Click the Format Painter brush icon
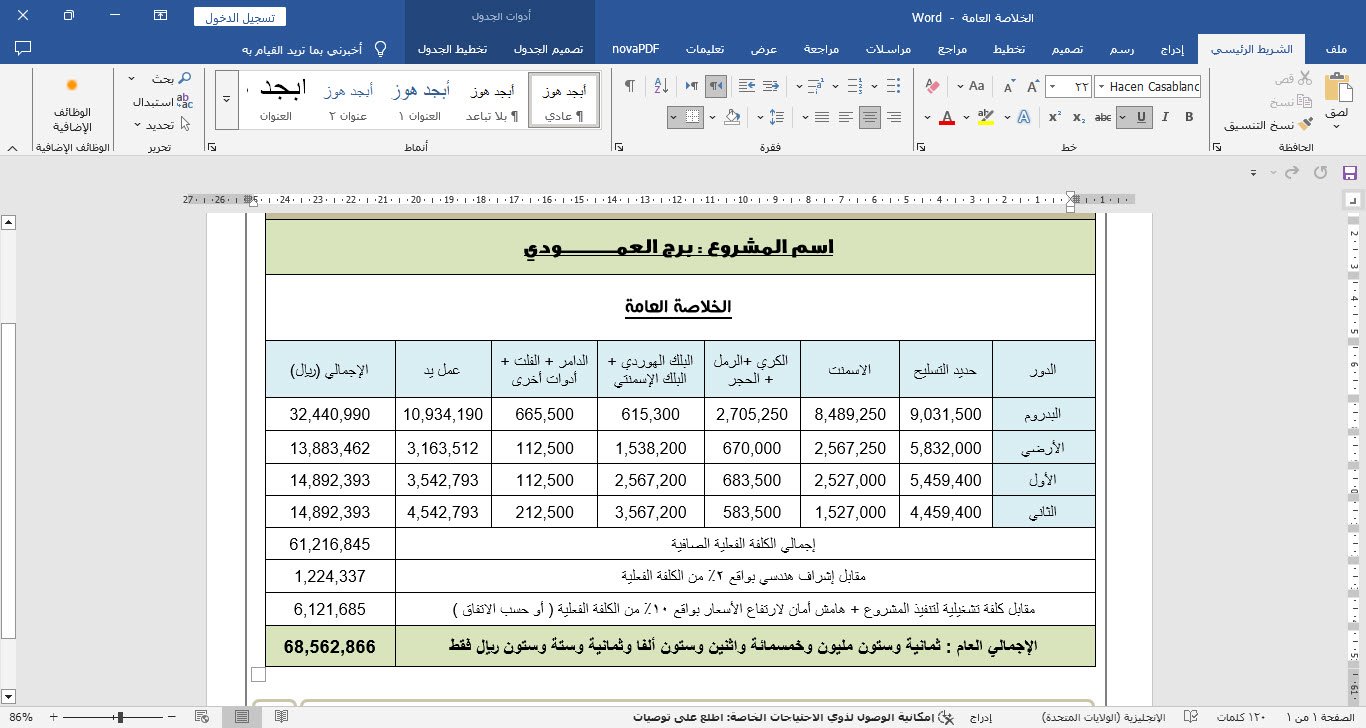This screenshot has height=728, width=1366. click(1304, 124)
